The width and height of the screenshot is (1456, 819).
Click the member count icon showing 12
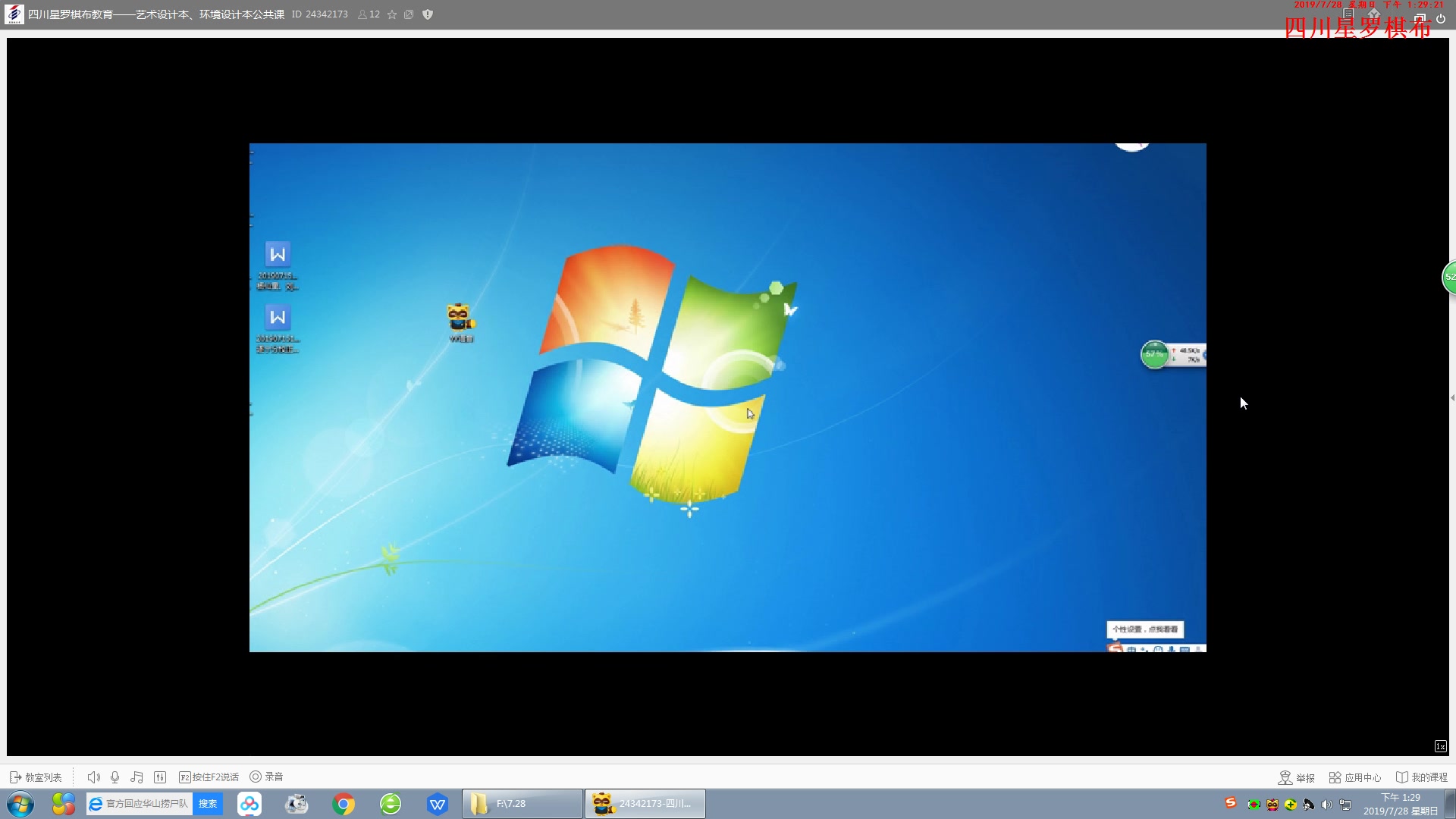[x=369, y=14]
